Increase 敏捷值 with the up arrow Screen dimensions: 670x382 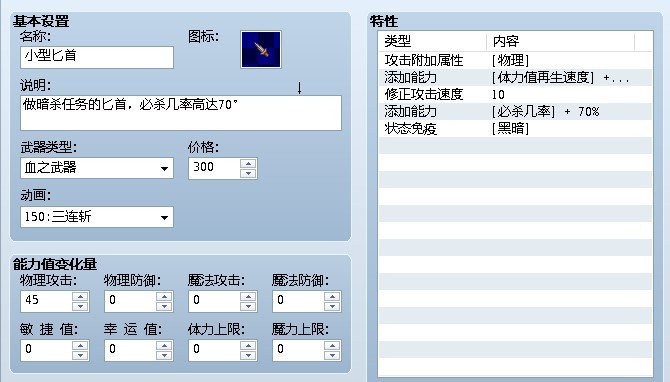[x=80, y=345]
